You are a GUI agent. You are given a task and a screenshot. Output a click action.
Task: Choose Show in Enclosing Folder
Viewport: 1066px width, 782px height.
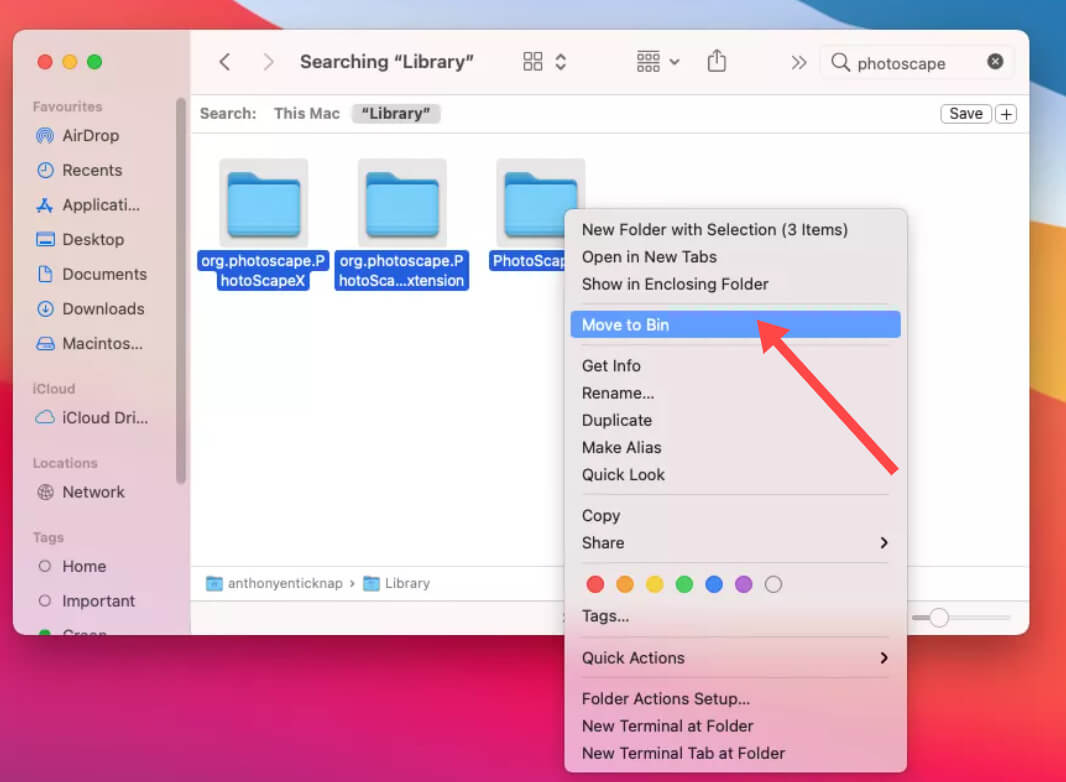point(736,284)
